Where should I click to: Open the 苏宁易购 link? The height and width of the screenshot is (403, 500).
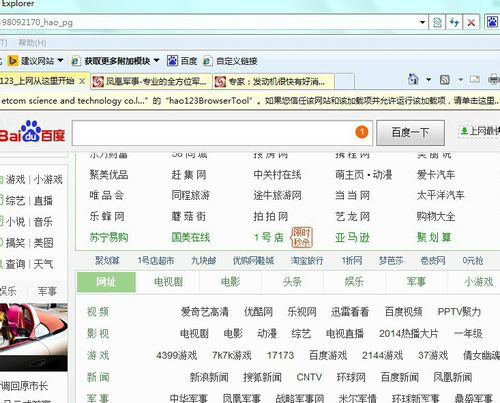coord(109,237)
